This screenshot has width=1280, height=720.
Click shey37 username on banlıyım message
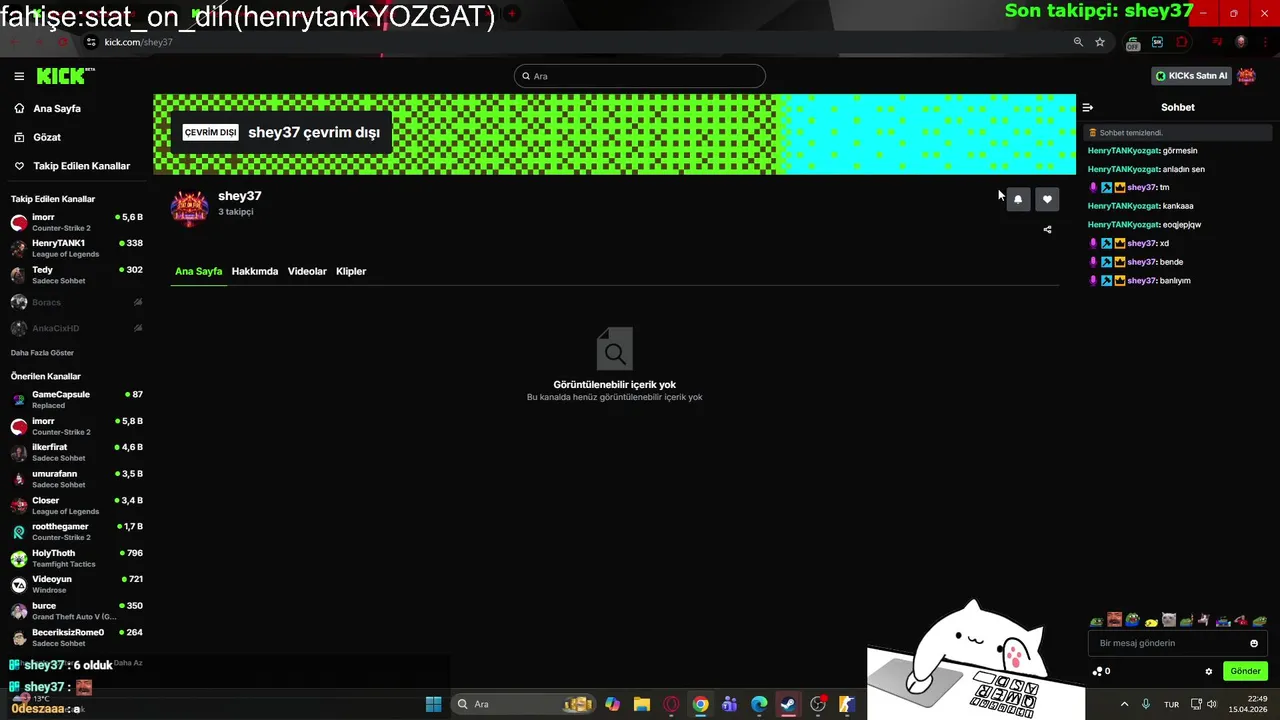click(x=1142, y=281)
